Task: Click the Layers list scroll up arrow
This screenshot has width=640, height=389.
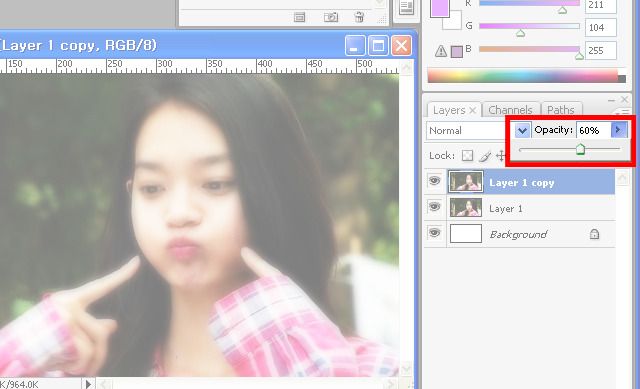Action: (x=622, y=178)
